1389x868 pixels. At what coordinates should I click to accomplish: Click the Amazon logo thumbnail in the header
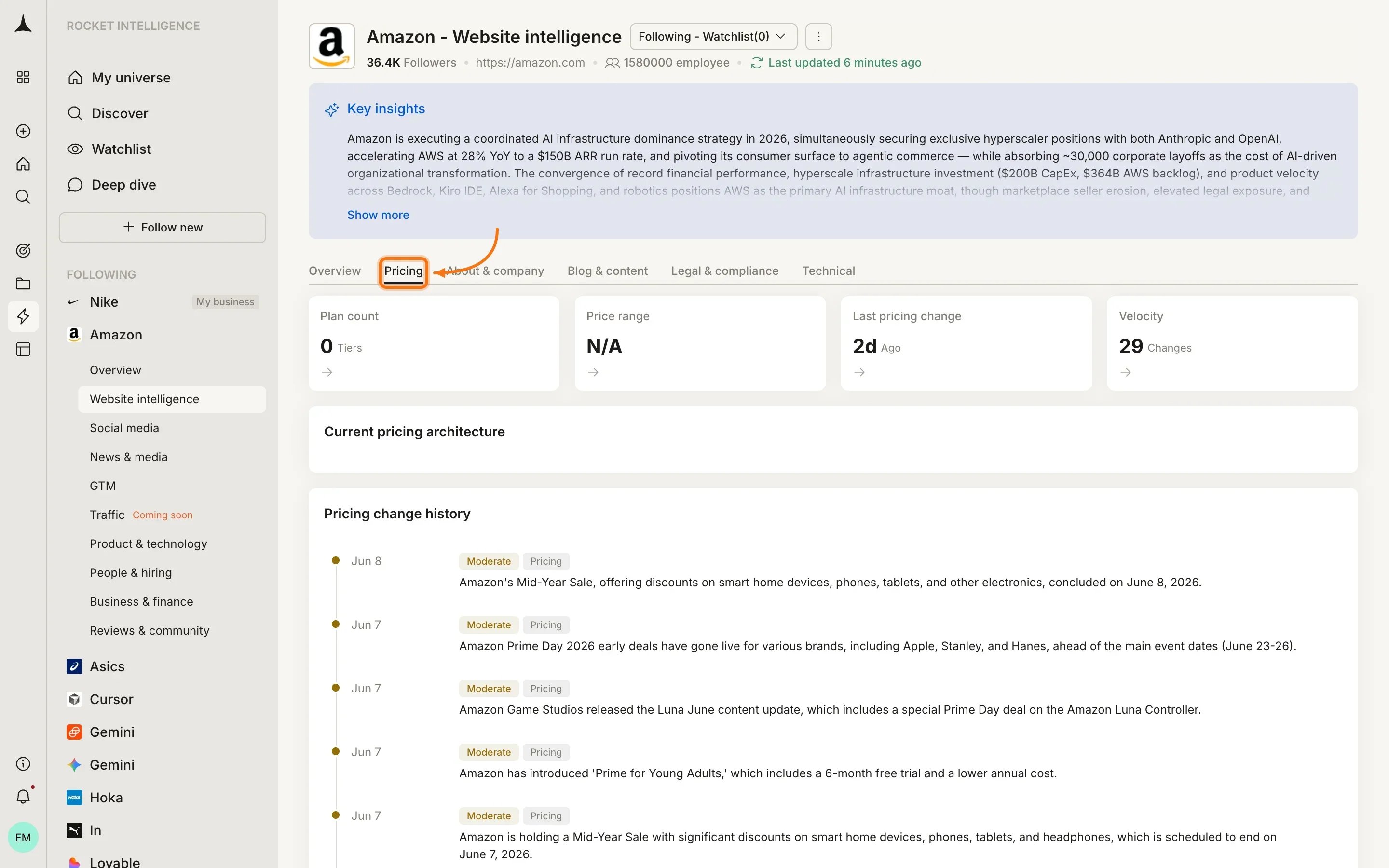click(332, 46)
